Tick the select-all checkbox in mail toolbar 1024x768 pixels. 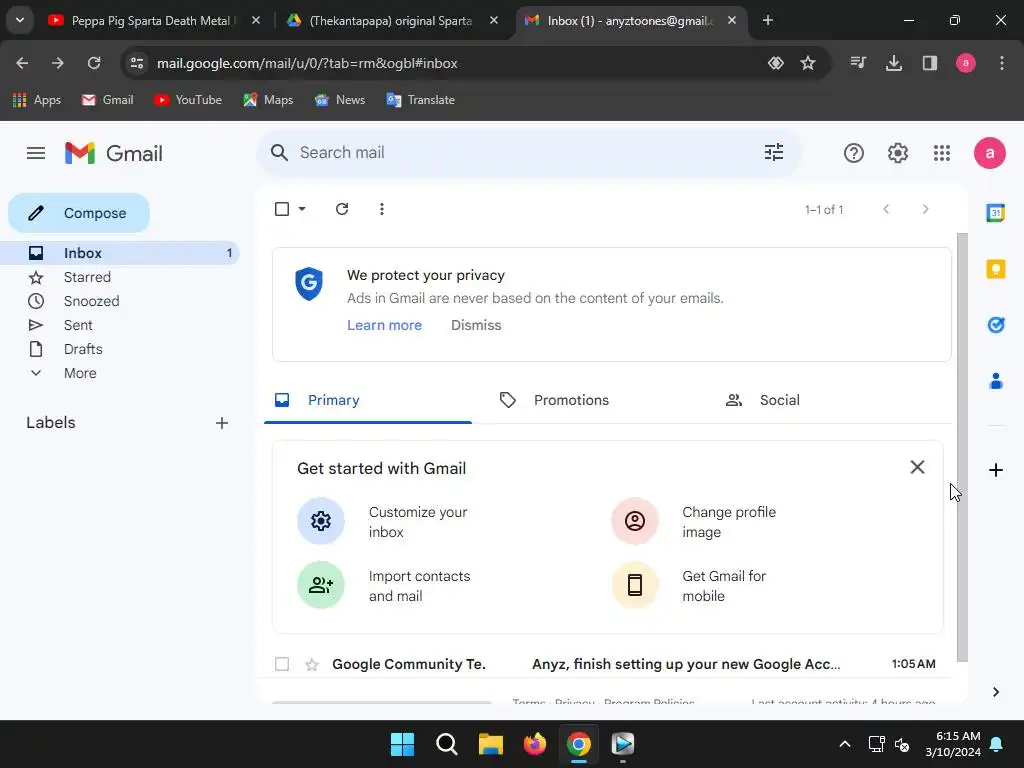point(282,209)
